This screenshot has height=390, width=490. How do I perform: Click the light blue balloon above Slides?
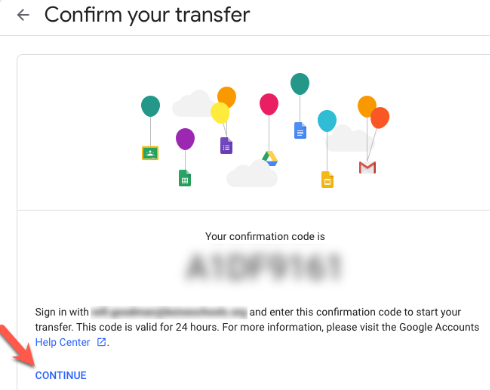click(x=327, y=121)
